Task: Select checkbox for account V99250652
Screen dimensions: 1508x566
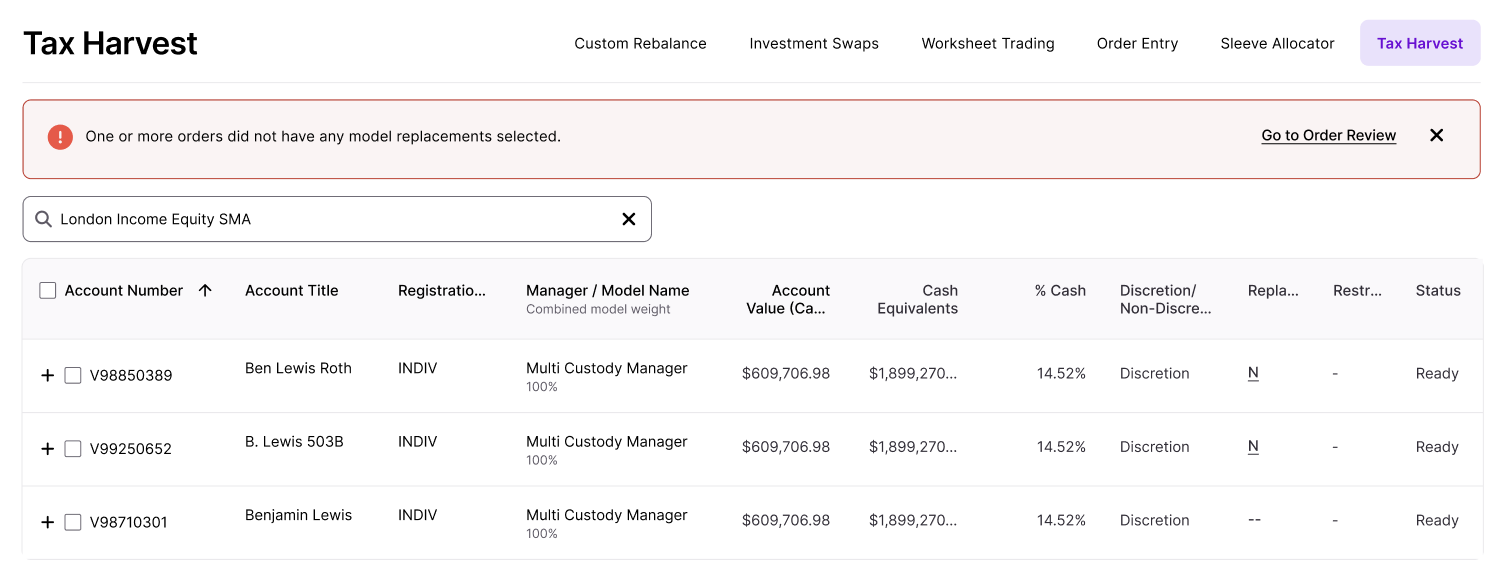Action: click(x=73, y=449)
